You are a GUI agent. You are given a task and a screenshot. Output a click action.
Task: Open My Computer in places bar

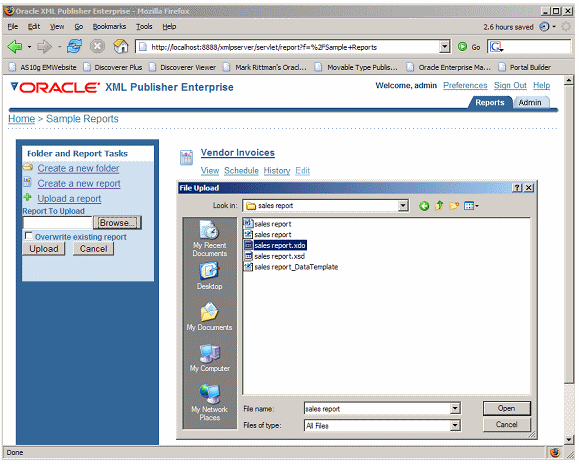(x=209, y=358)
